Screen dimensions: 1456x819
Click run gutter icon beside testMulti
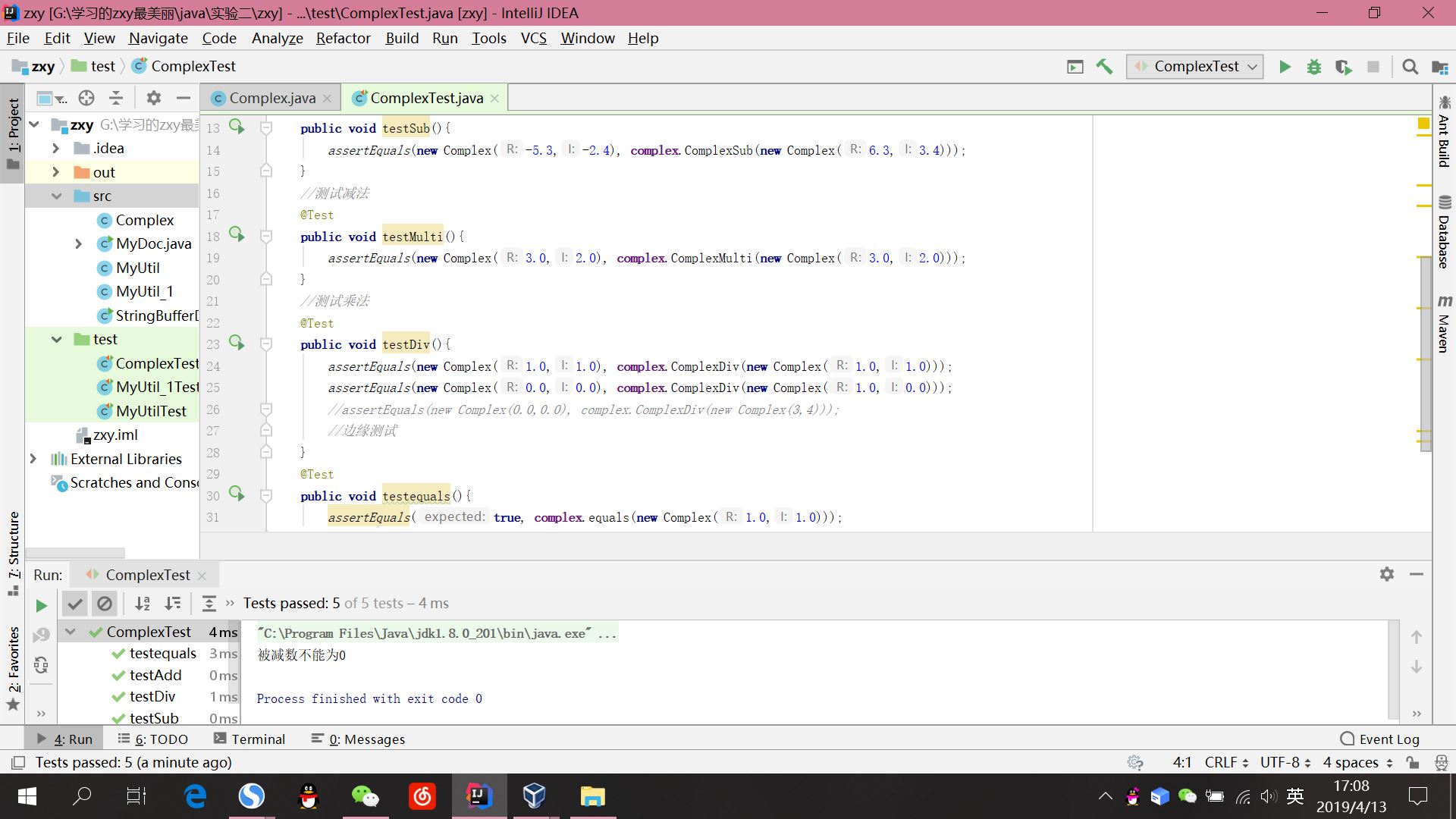[x=237, y=234]
